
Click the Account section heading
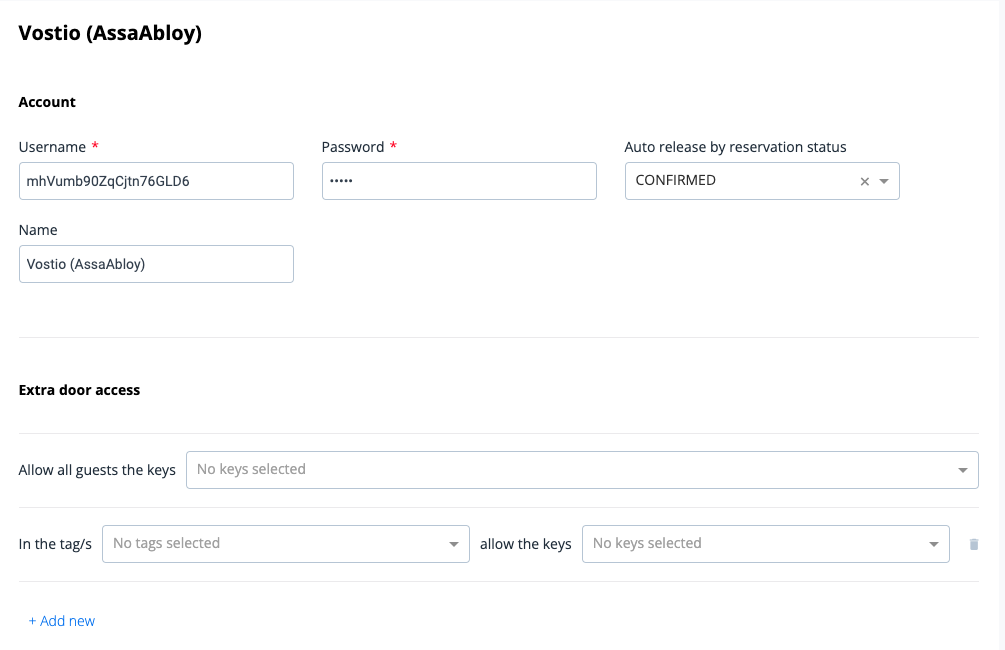tap(47, 102)
